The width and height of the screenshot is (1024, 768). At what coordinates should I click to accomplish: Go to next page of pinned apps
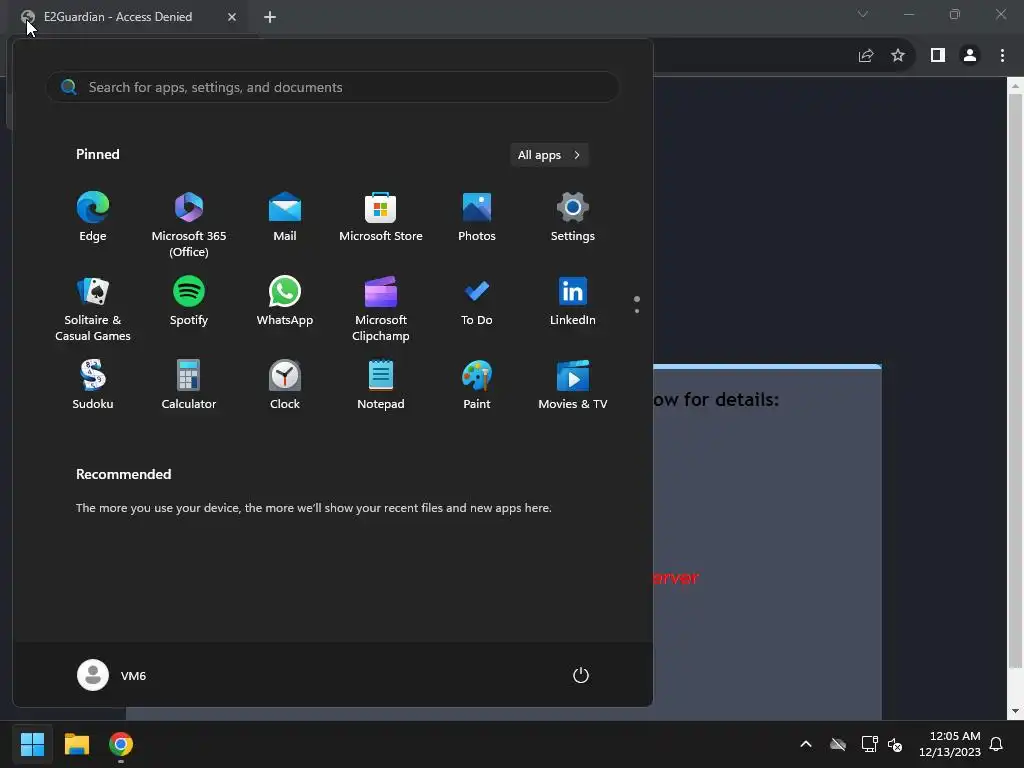(637, 310)
